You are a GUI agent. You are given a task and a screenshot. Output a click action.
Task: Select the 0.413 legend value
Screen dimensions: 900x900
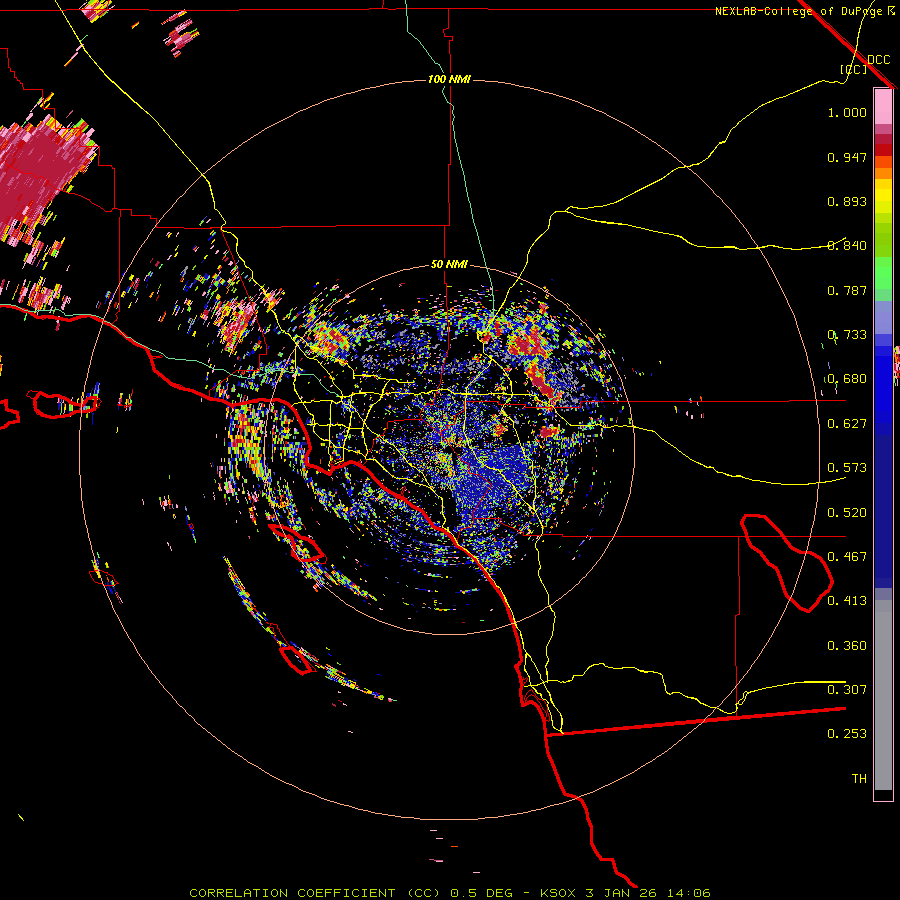pos(847,601)
